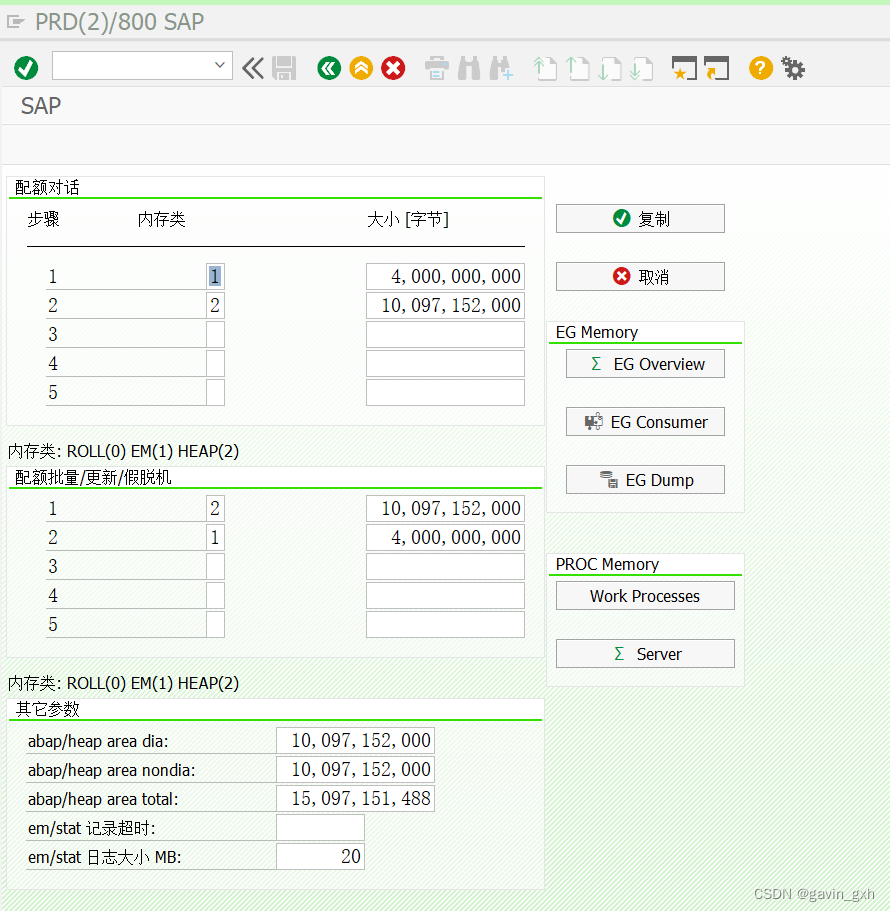
Task: Click the Print icon in the toolbar
Action: point(436,68)
